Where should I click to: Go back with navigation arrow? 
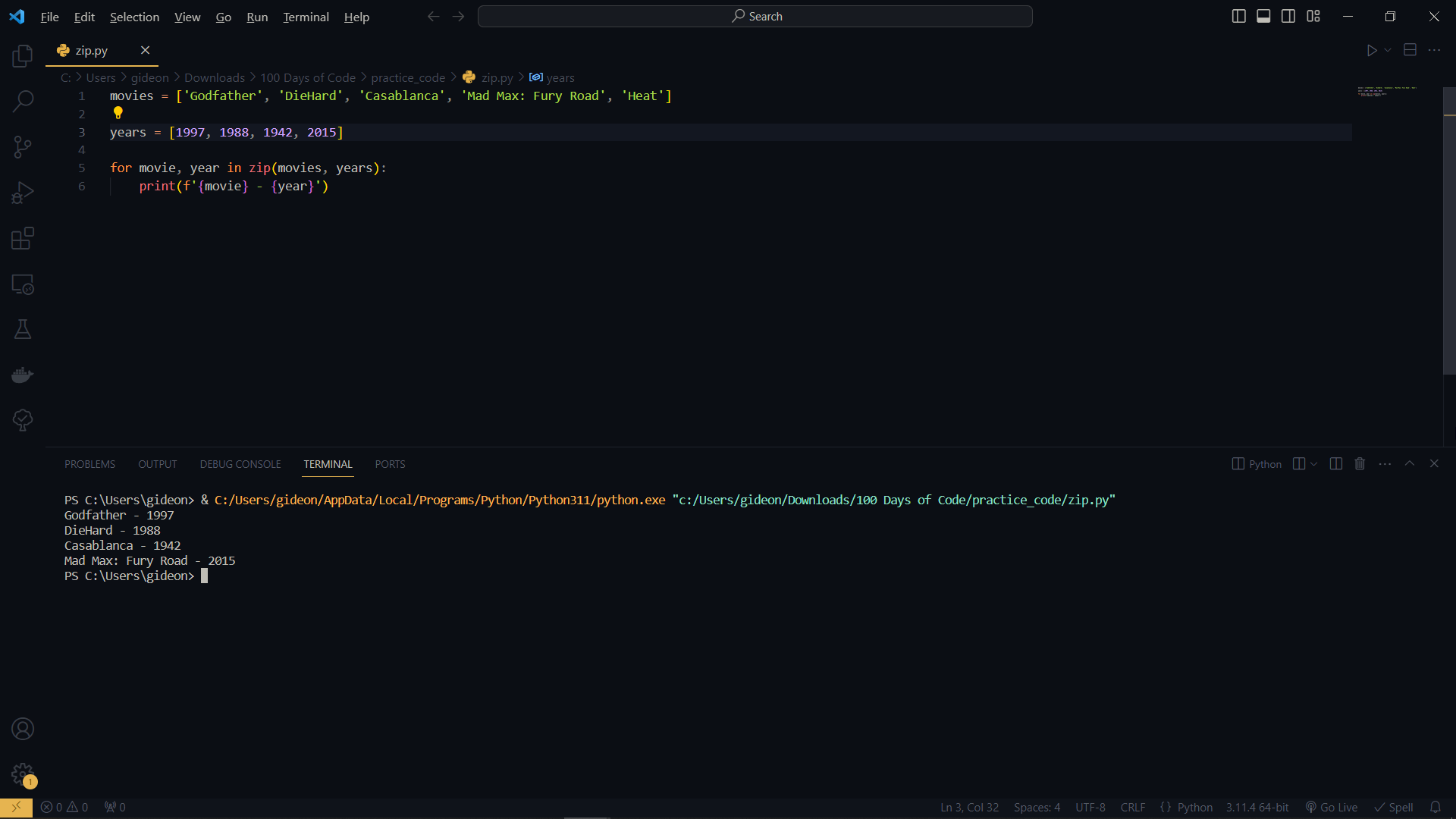(433, 16)
